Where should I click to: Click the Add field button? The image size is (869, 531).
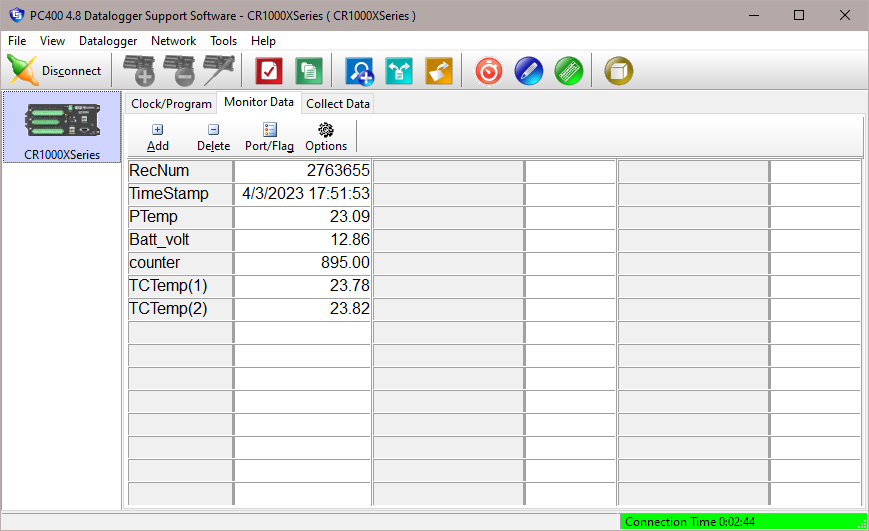tap(158, 137)
